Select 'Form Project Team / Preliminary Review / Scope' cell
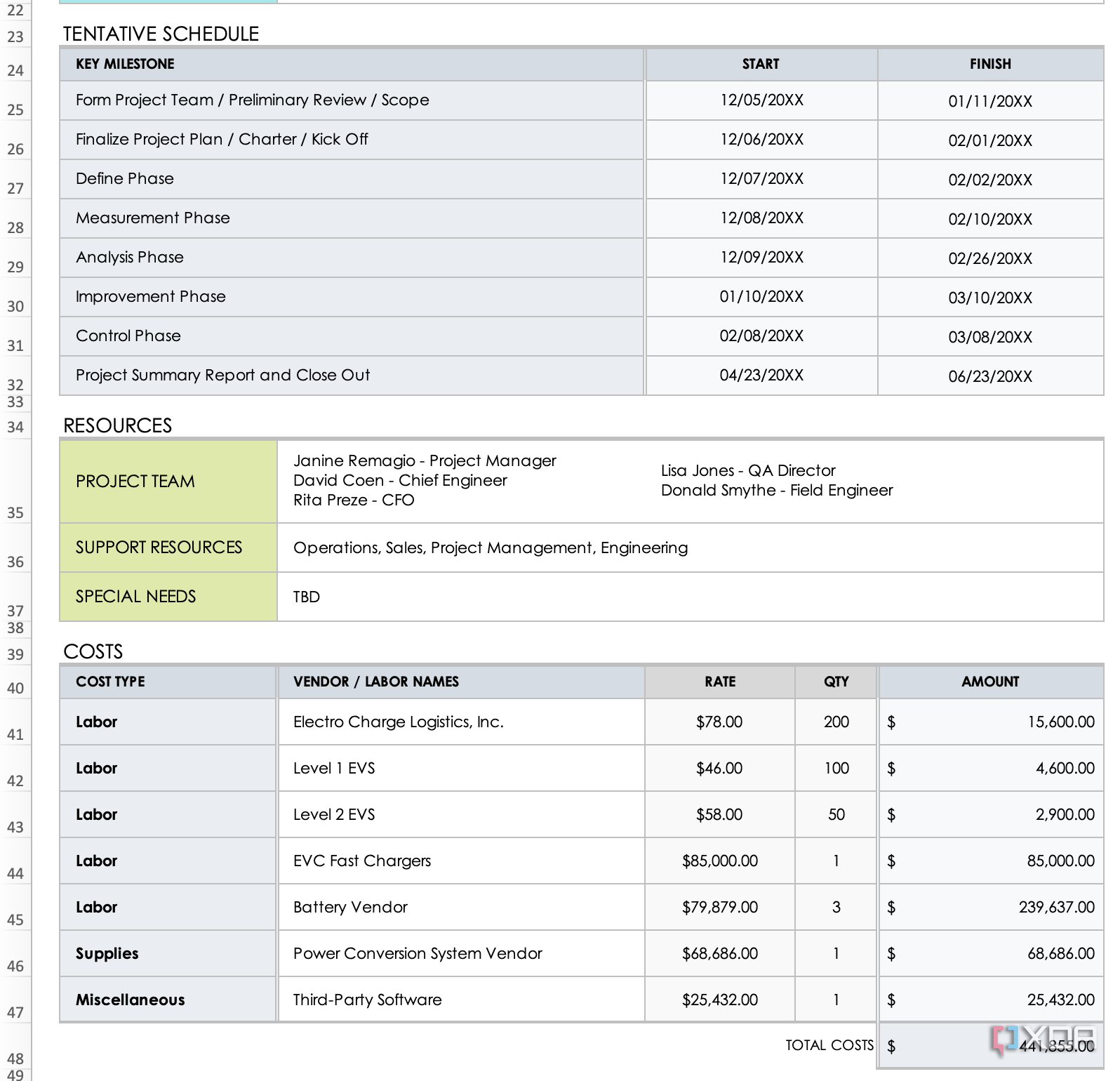 (352, 100)
